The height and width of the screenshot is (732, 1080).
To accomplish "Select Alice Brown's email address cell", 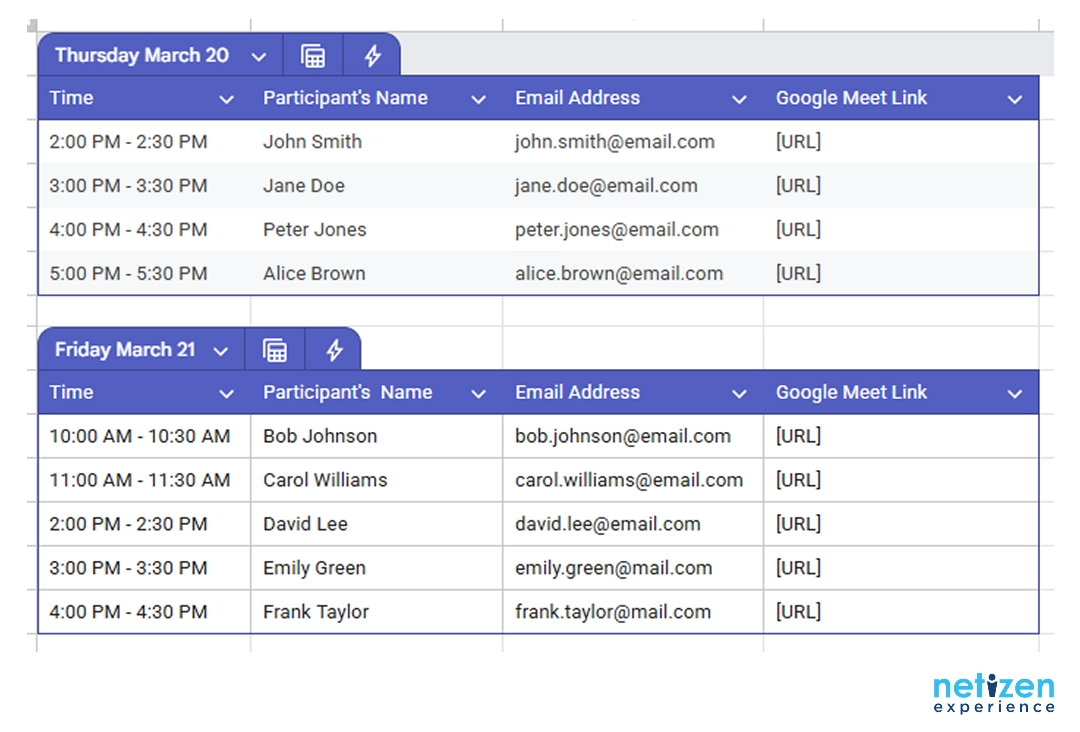I will 620,273.
